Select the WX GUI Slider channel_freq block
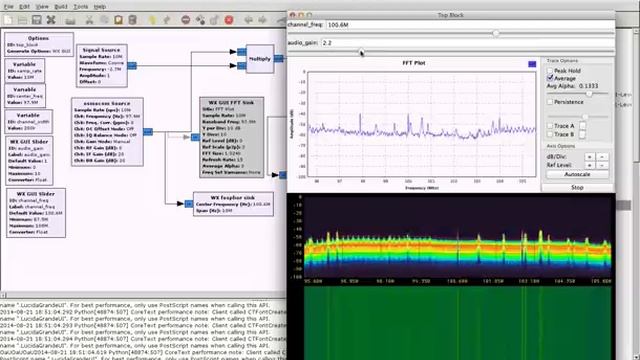 (36, 213)
